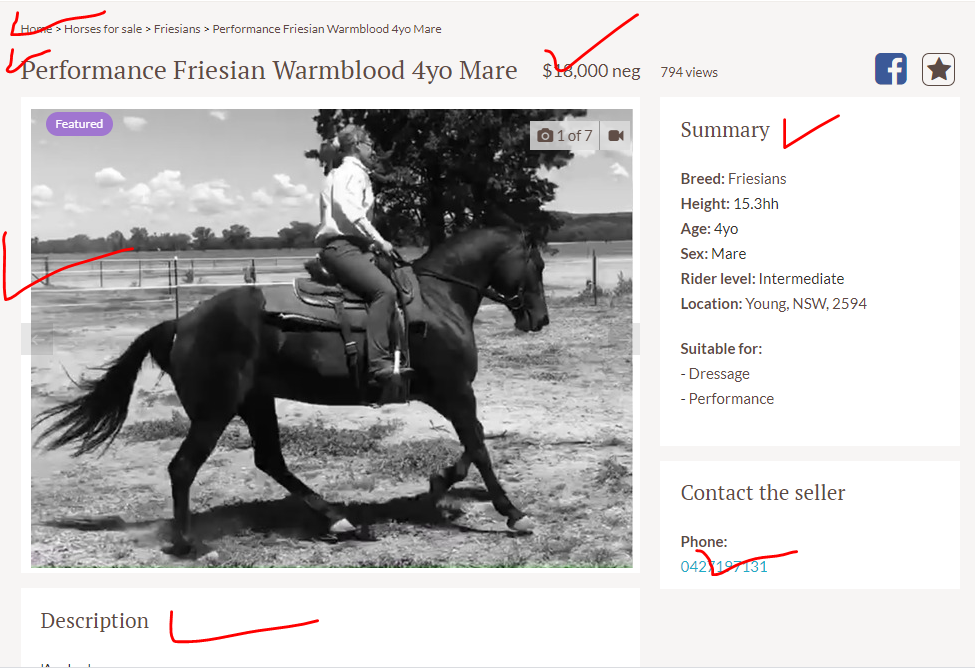Screen dimensions: 975x668
Task: Click the purple Featured badge
Action: coord(79,124)
